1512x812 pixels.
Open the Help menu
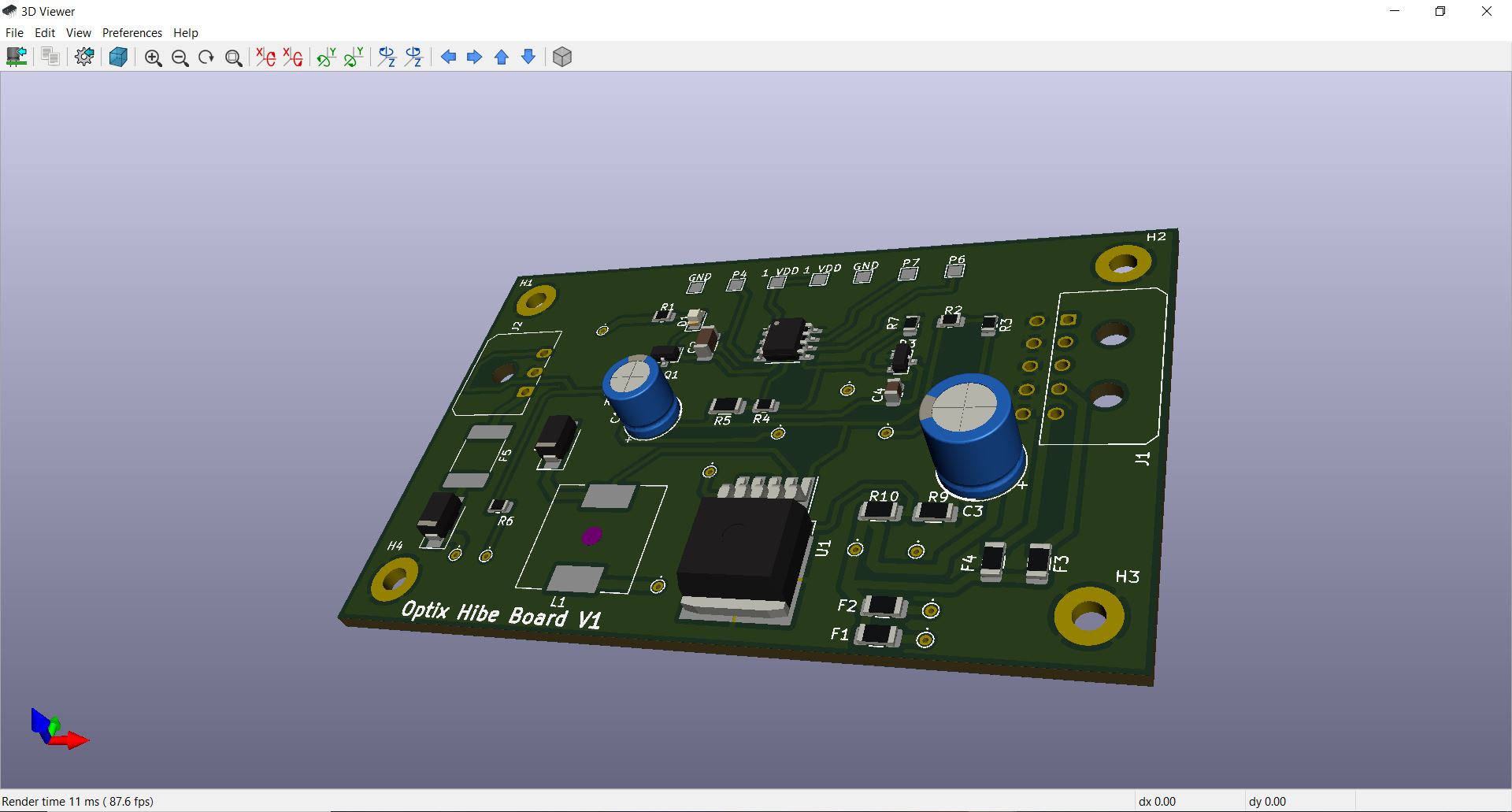pyautogui.click(x=186, y=32)
